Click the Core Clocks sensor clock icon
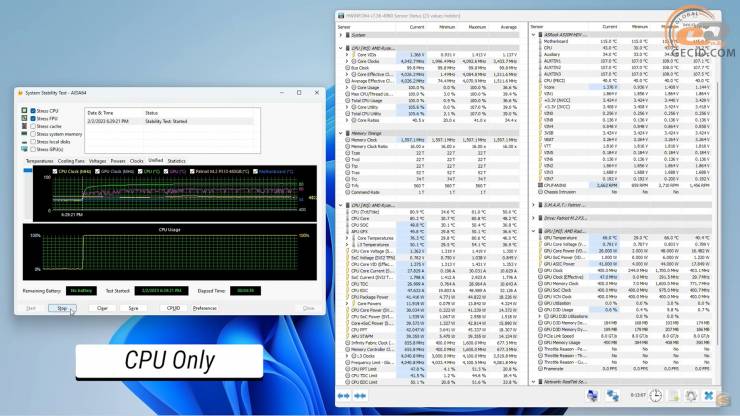740x416 pixels. click(354, 61)
